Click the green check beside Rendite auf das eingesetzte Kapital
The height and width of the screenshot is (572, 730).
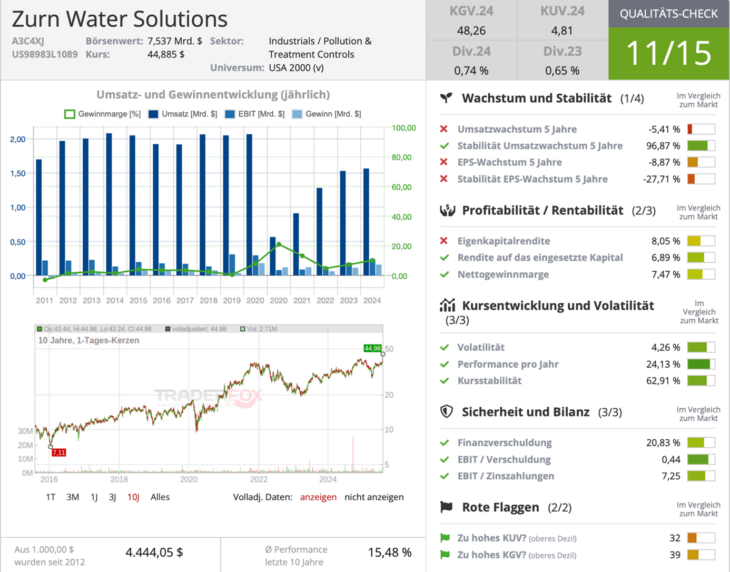pos(444,257)
